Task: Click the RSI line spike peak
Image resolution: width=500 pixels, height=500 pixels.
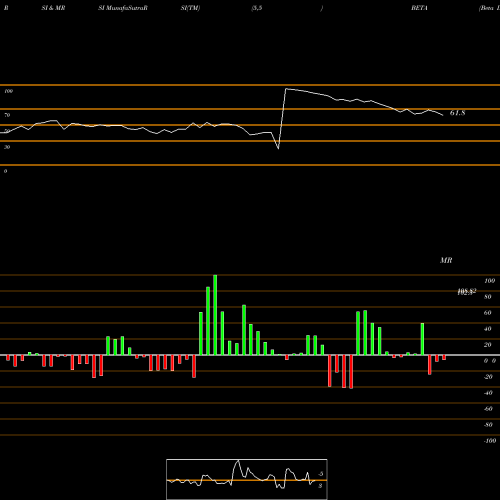Action: click(x=286, y=89)
